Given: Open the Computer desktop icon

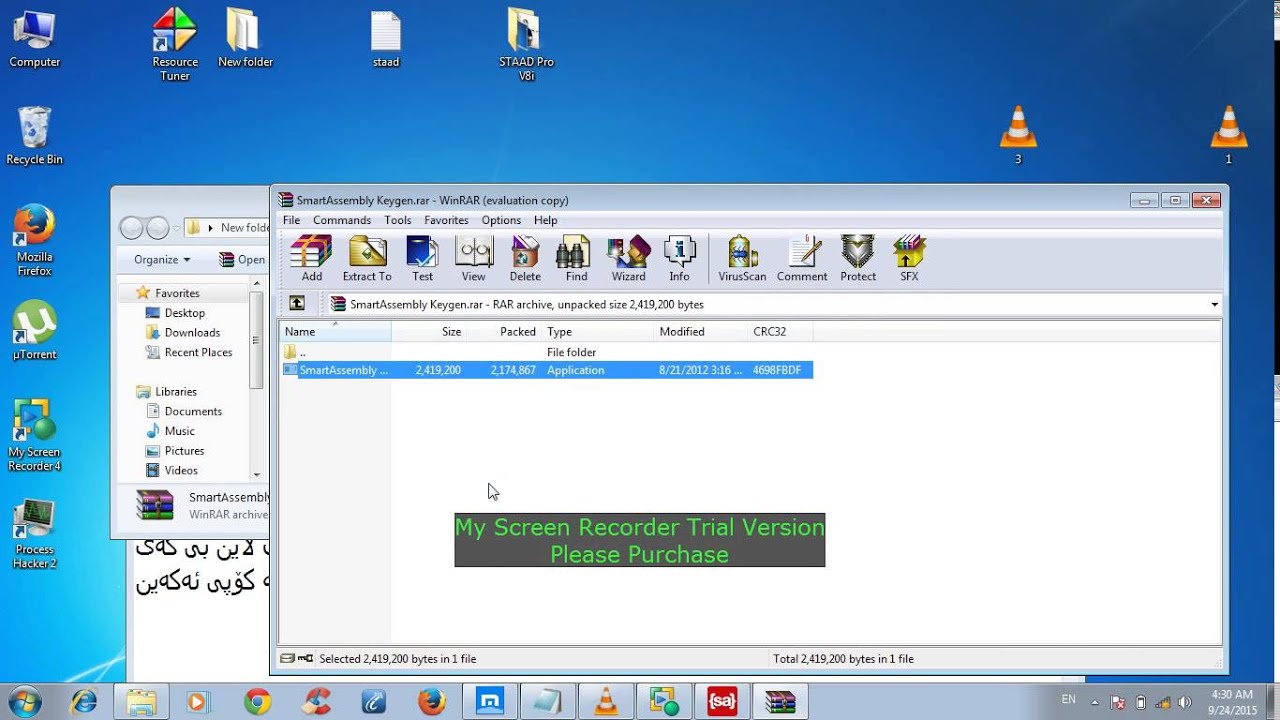Looking at the screenshot, I should 35,38.
